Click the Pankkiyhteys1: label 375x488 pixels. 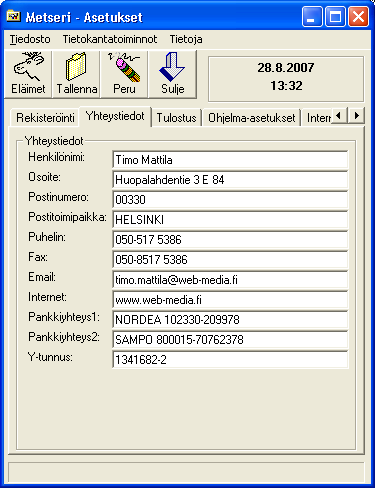pyautogui.click(x=64, y=317)
